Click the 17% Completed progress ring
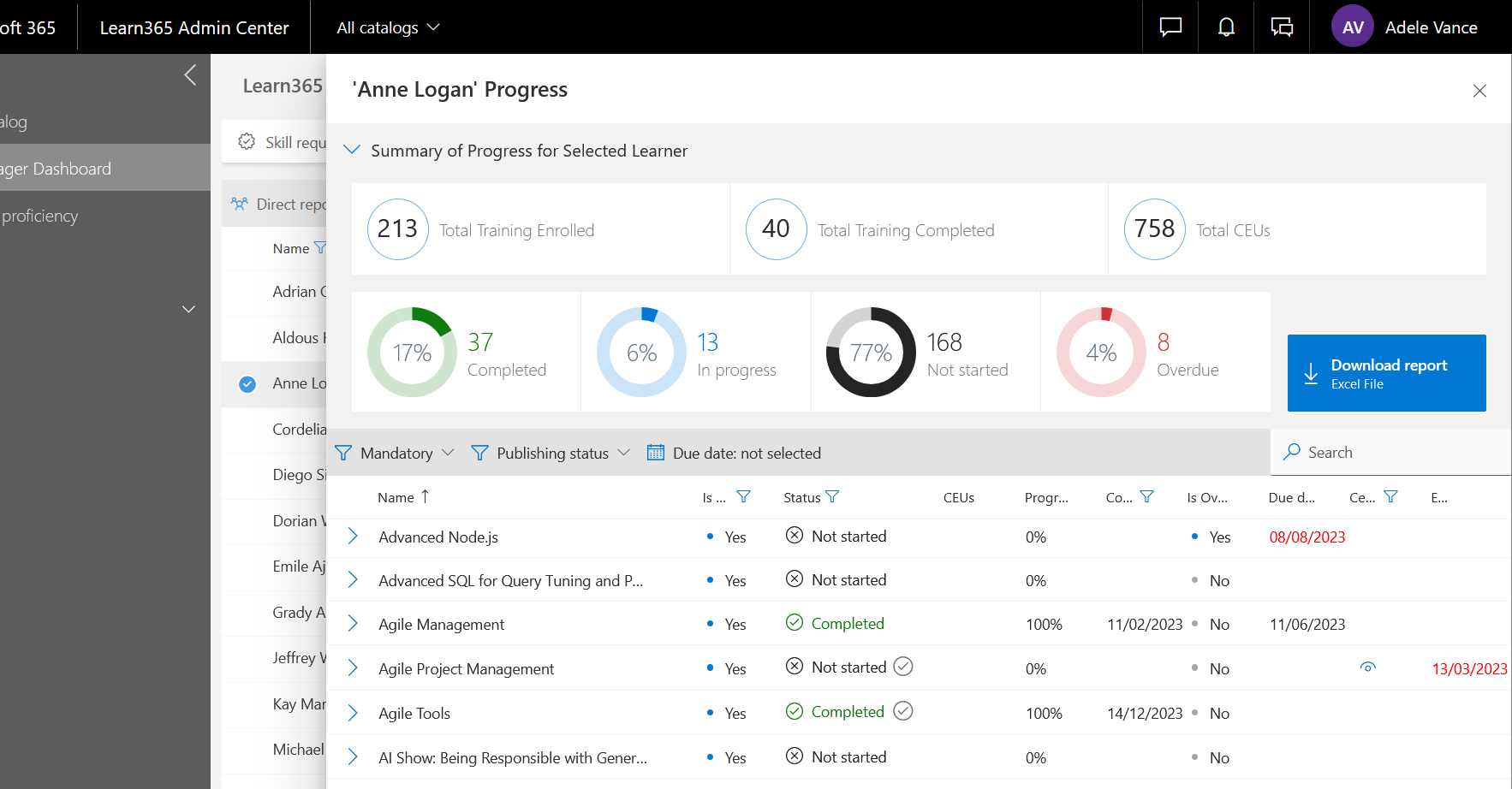Image resolution: width=1512 pixels, height=789 pixels. tap(412, 353)
